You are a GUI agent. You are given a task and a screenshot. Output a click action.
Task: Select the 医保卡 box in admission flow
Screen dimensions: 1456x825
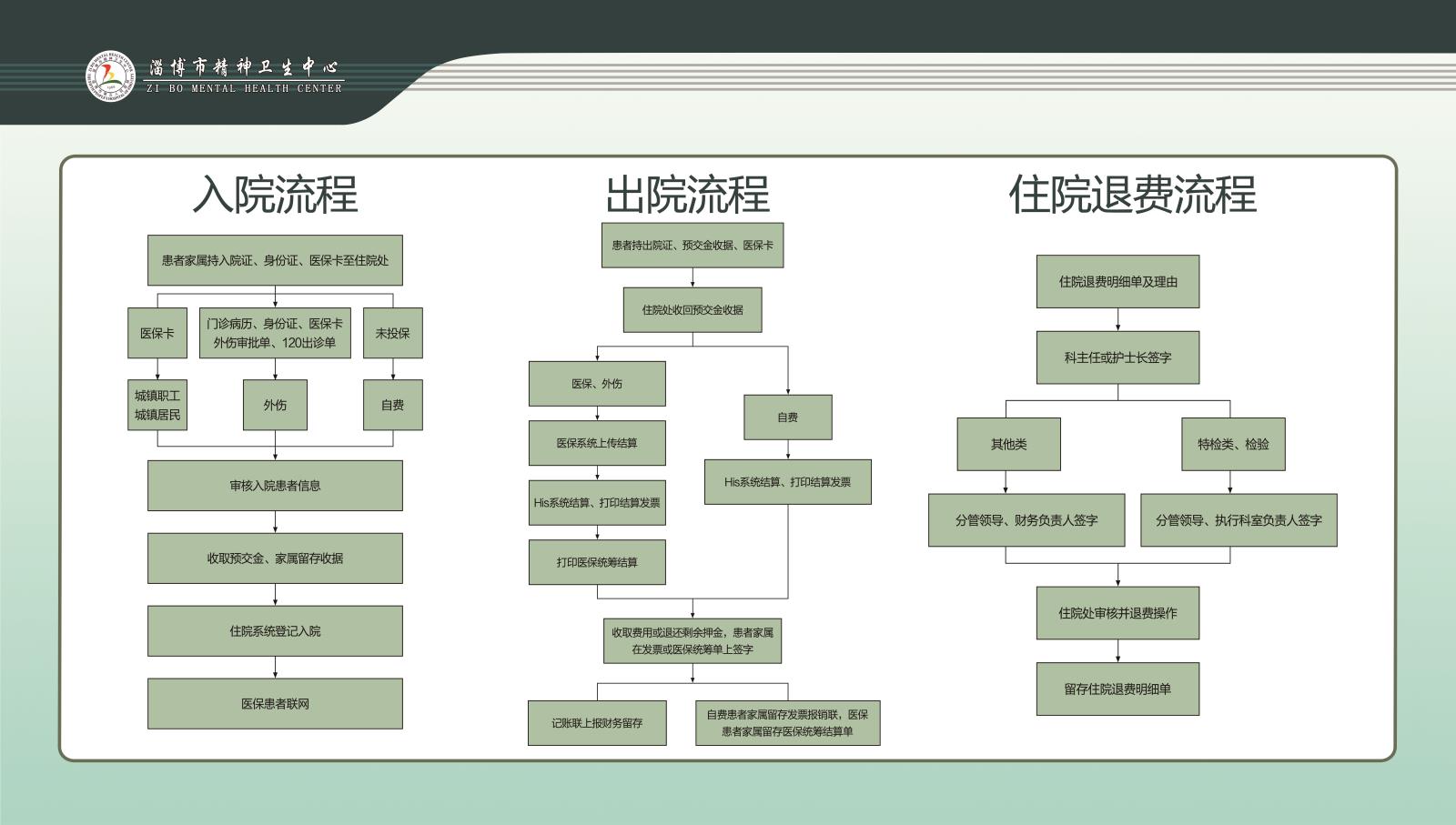(x=157, y=333)
